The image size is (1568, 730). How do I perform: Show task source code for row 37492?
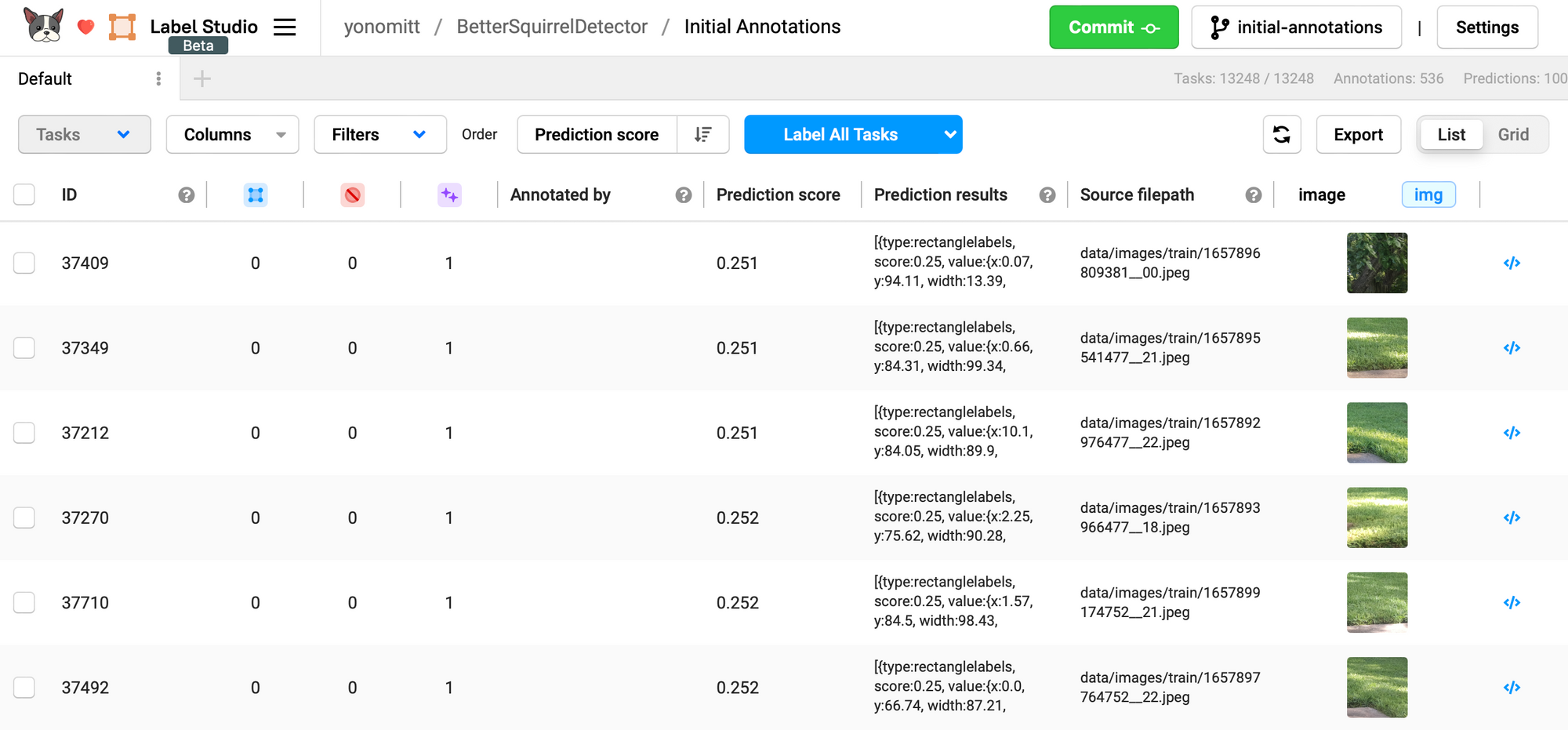[1512, 688]
